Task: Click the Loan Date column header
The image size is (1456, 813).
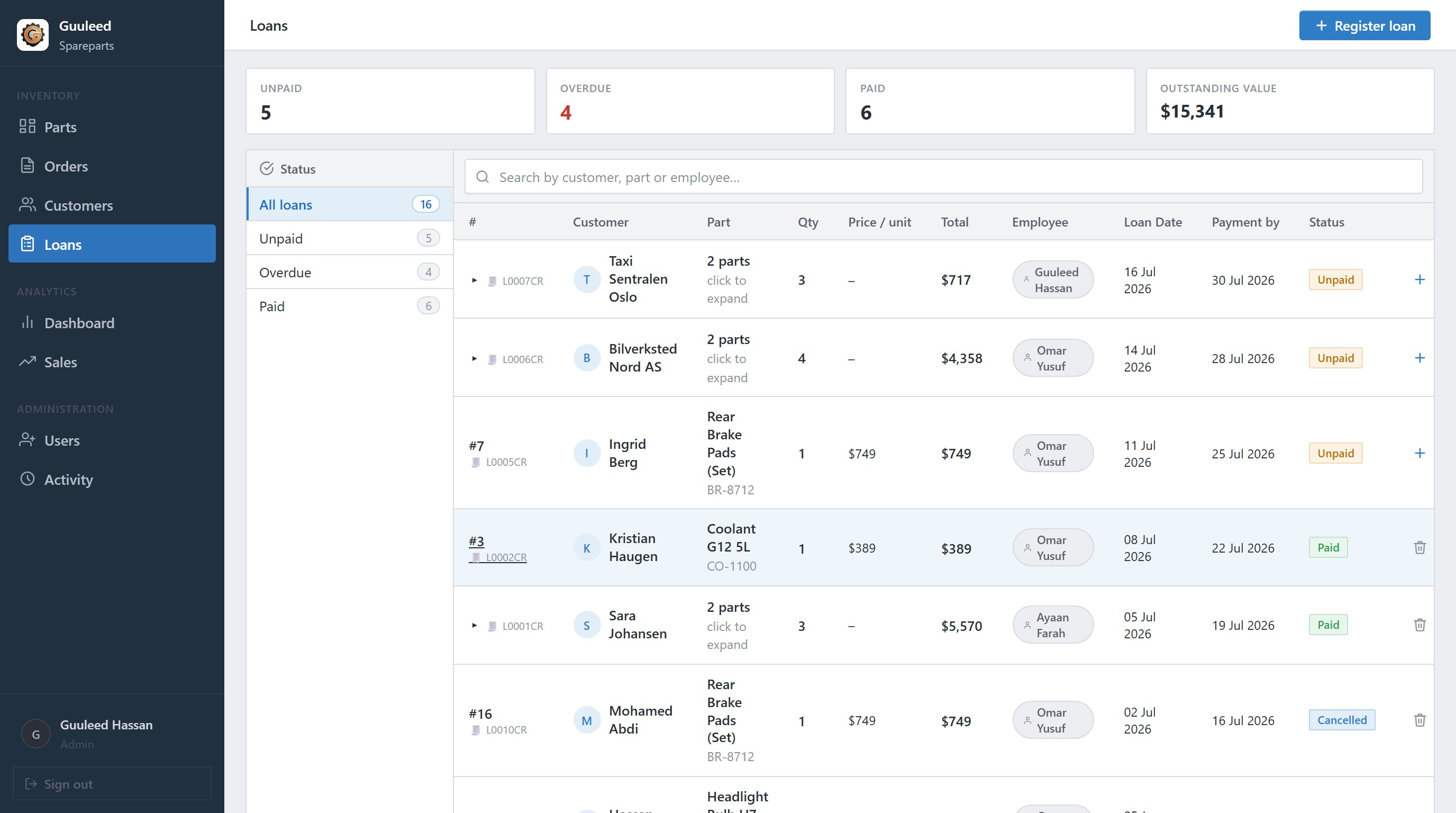Action: (1152, 222)
